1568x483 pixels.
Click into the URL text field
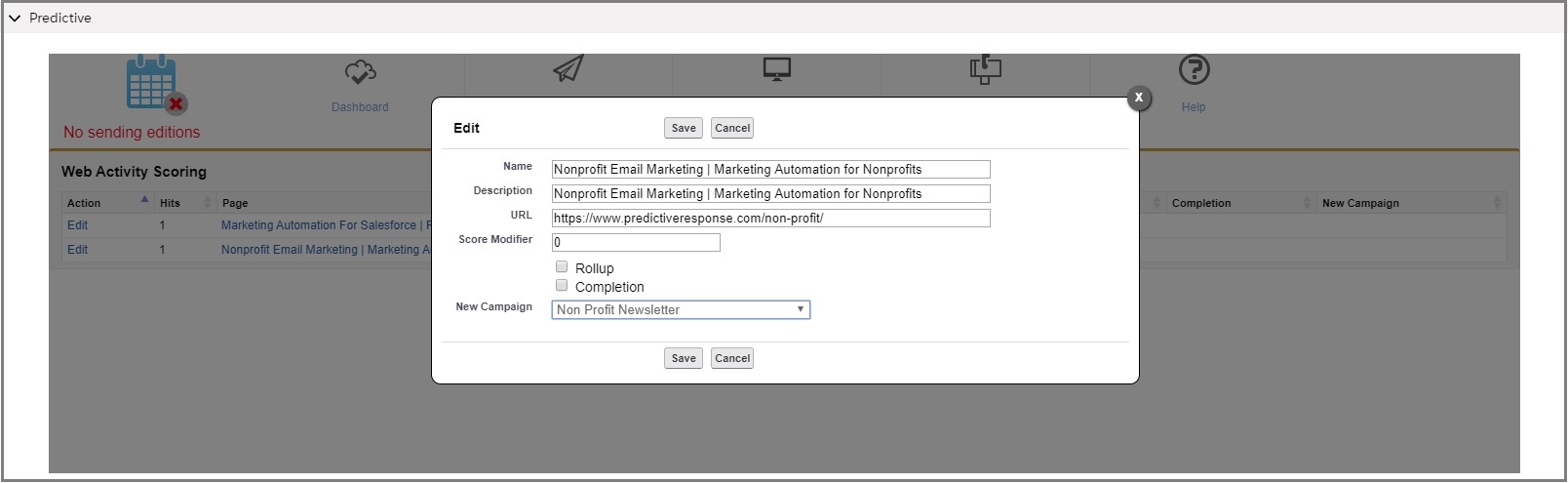point(770,219)
